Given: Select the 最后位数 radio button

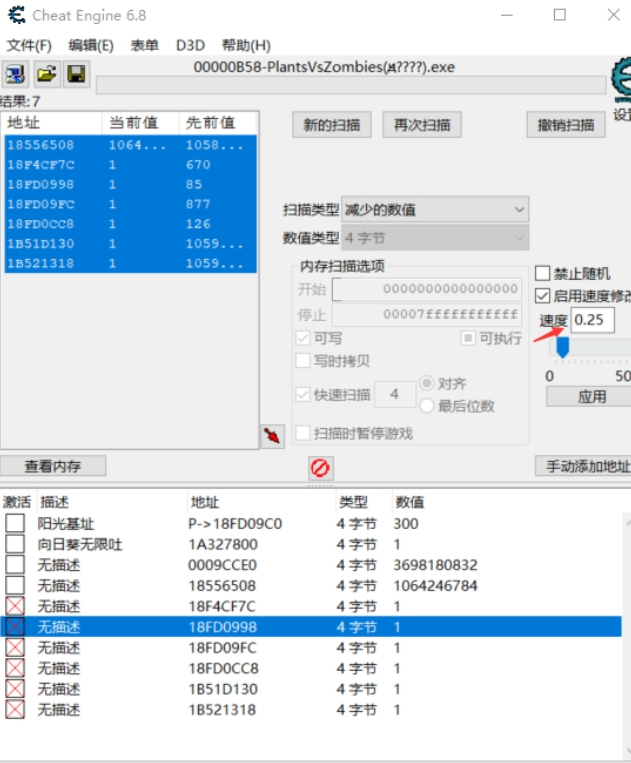Looking at the screenshot, I should click(x=427, y=406).
